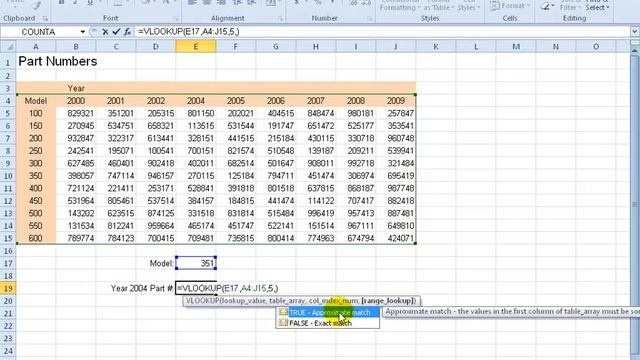
Task: Click the cell with value 270115
Action: point(196,176)
